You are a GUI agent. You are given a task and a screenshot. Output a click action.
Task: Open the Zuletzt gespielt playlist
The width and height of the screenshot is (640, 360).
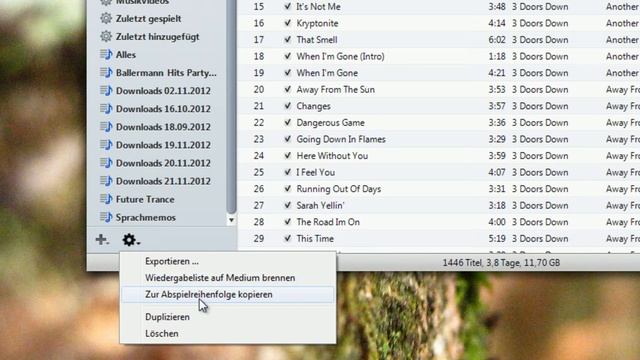tap(149, 18)
